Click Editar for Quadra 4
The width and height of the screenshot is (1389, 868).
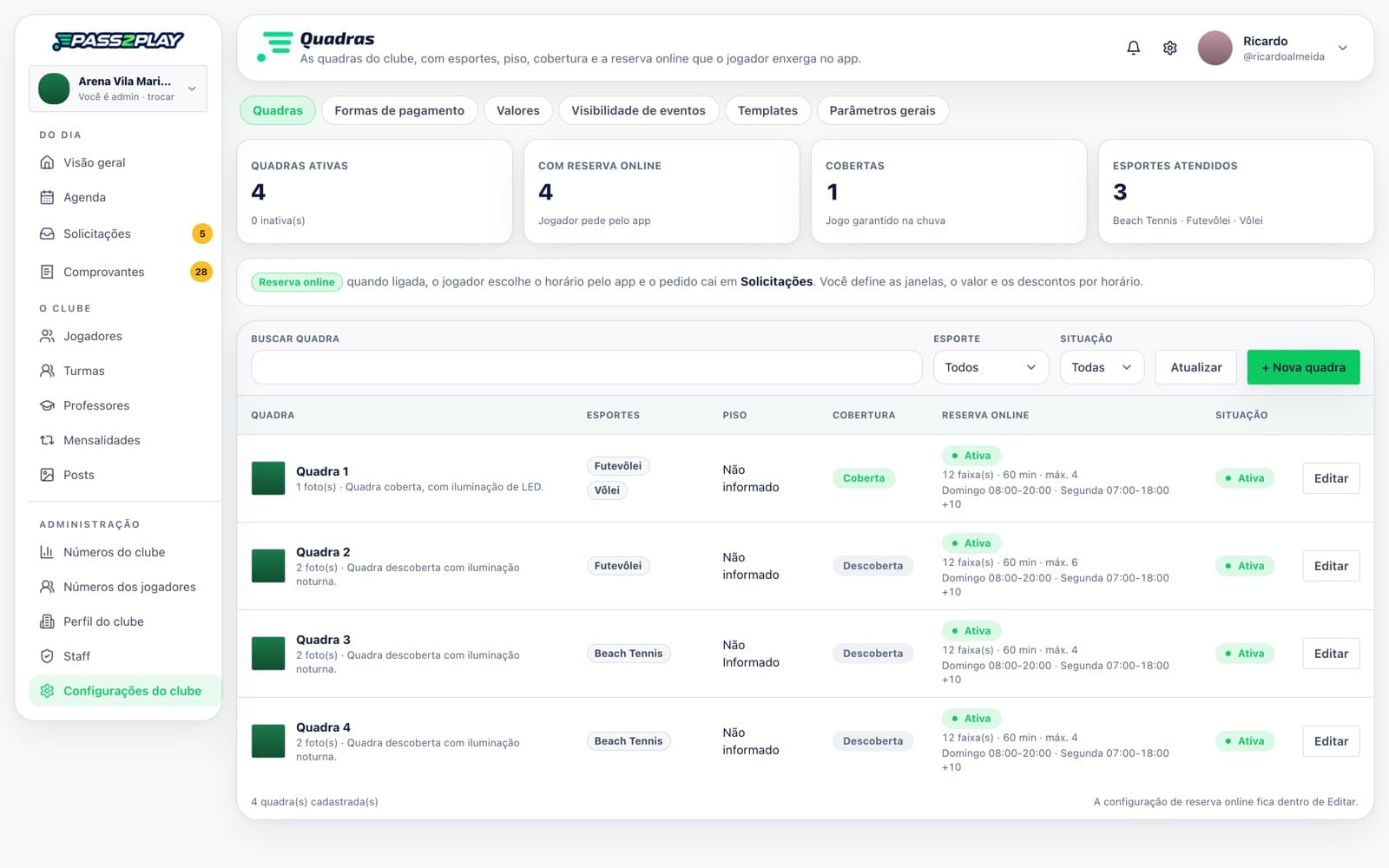coord(1331,741)
